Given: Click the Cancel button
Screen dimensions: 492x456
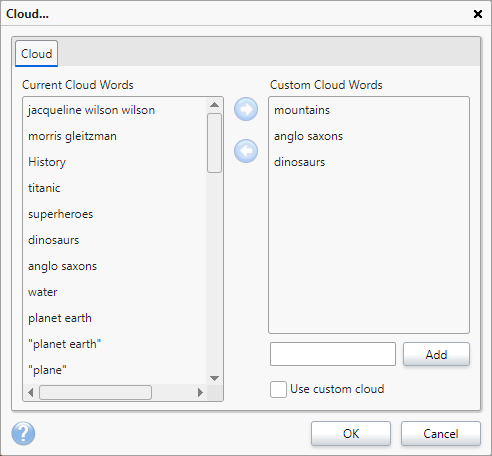Looking at the screenshot, I should 441,433.
